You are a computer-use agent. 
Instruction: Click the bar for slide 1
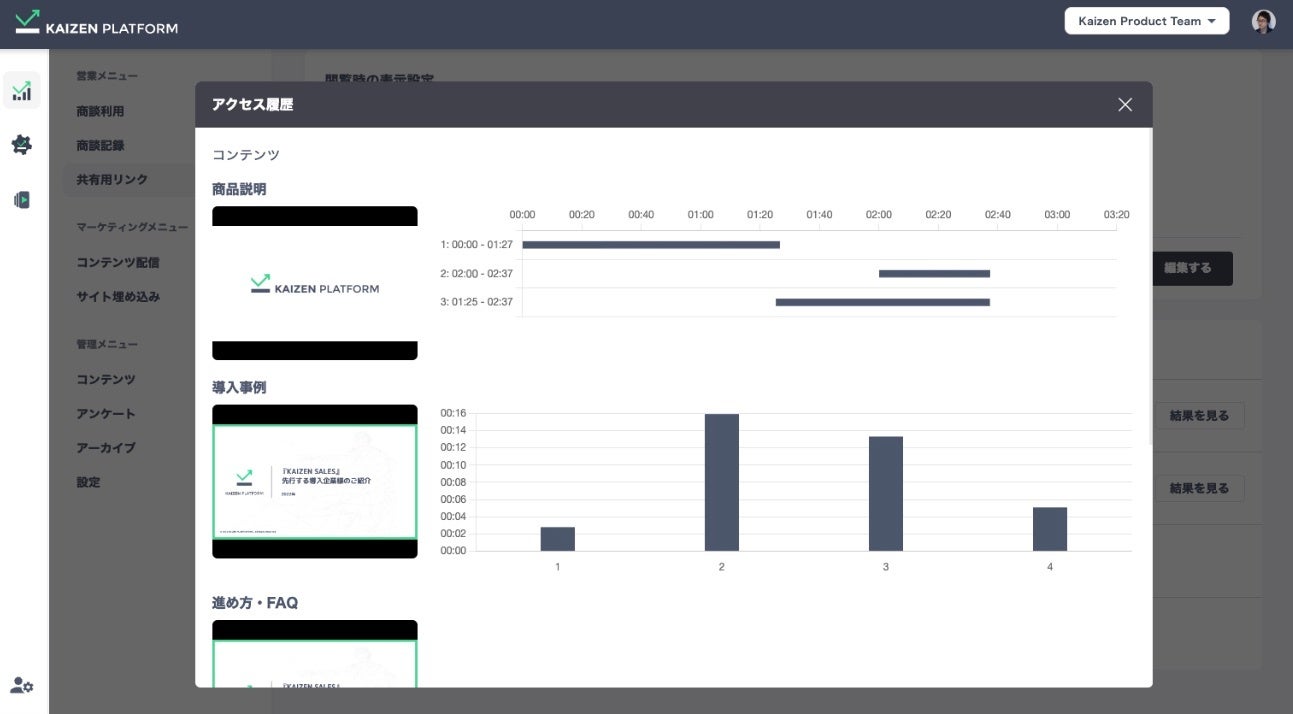tap(558, 539)
